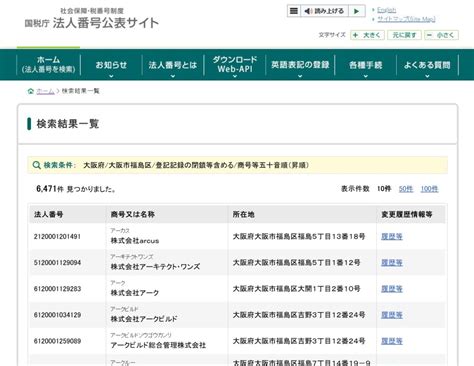Open the read-aloud menu list icon
This screenshot has width=474, height=366.
tap(294, 11)
